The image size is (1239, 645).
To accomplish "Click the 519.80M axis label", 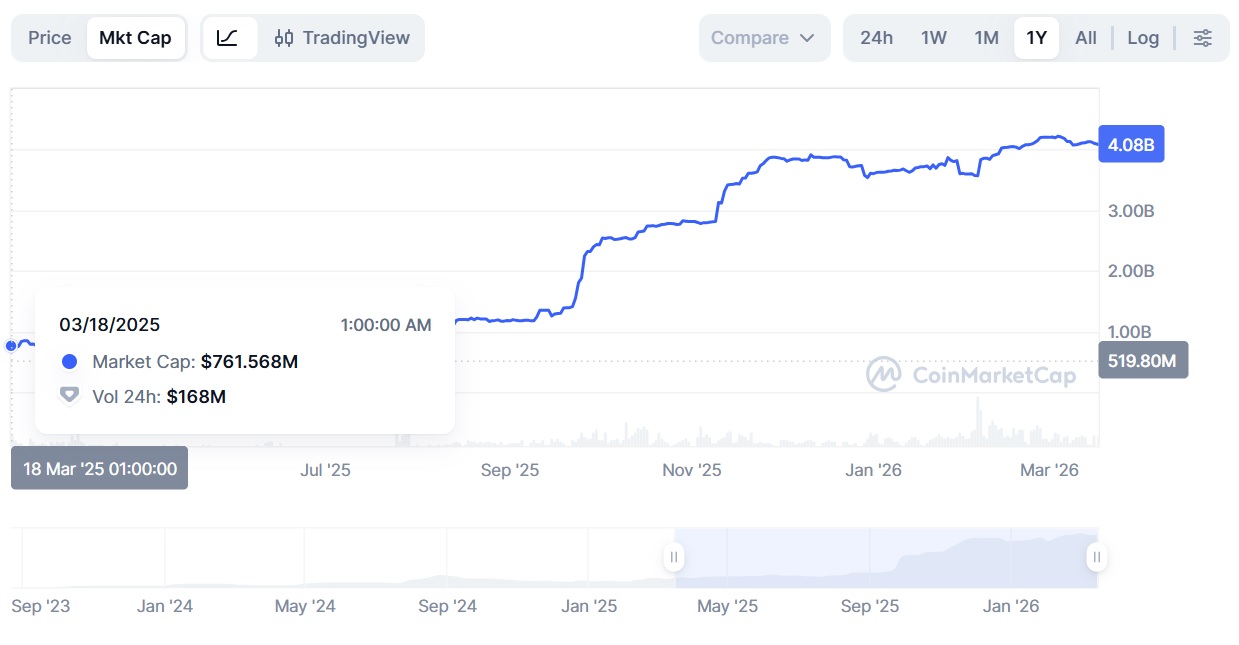I will (1143, 360).
